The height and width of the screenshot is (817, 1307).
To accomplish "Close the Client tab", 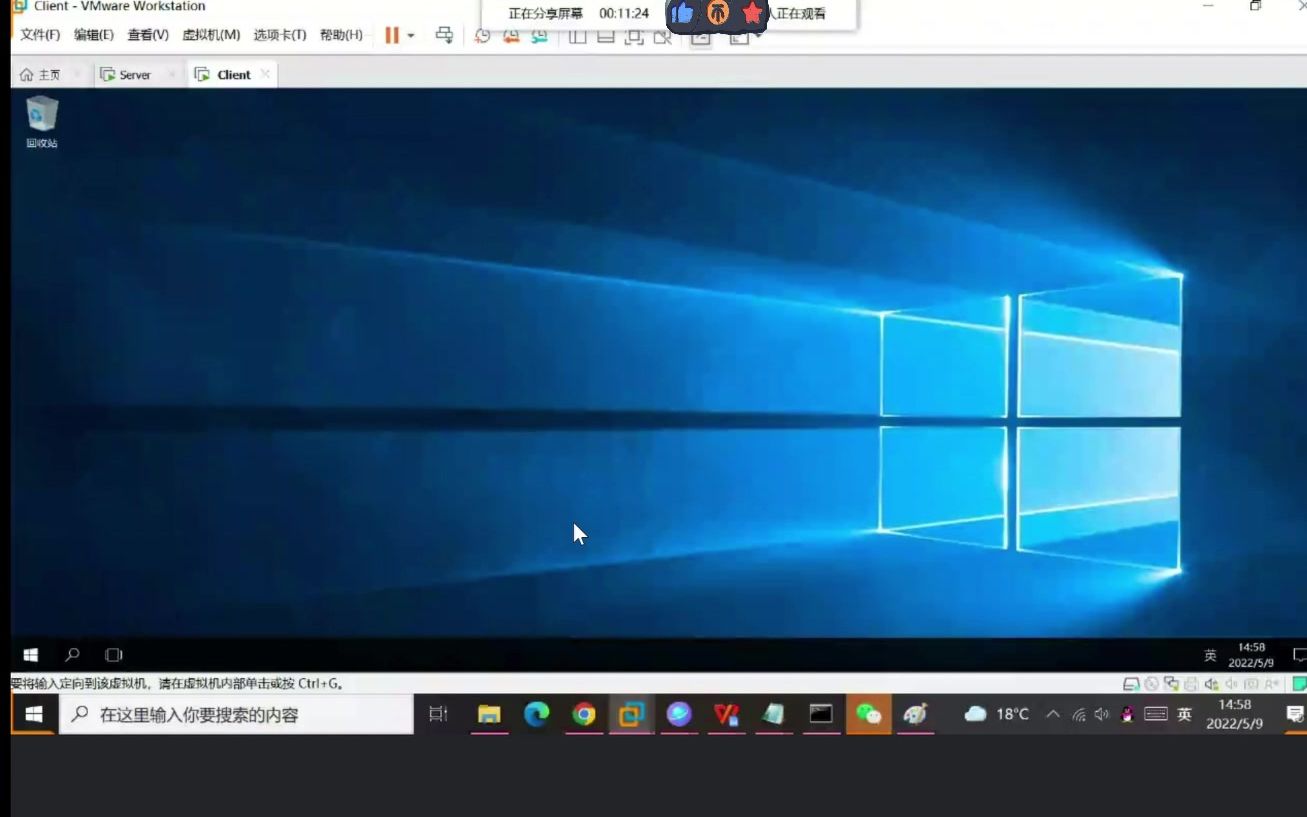I will coord(265,74).
